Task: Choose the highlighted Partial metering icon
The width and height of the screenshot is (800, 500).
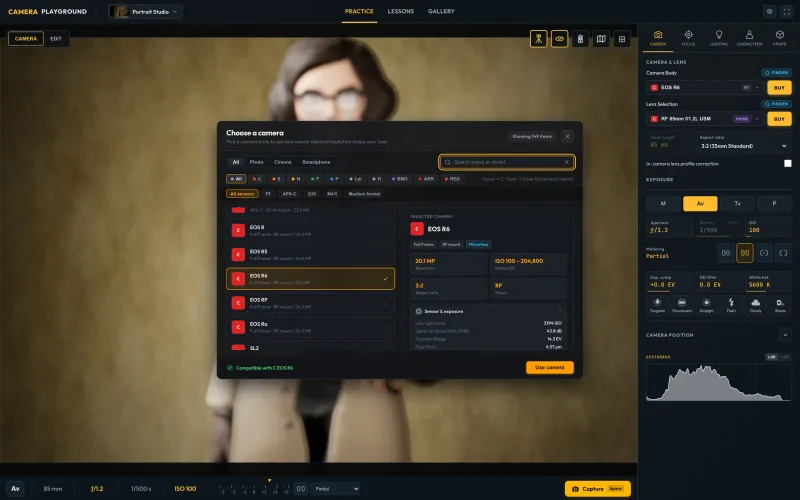Action: click(745, 253)
